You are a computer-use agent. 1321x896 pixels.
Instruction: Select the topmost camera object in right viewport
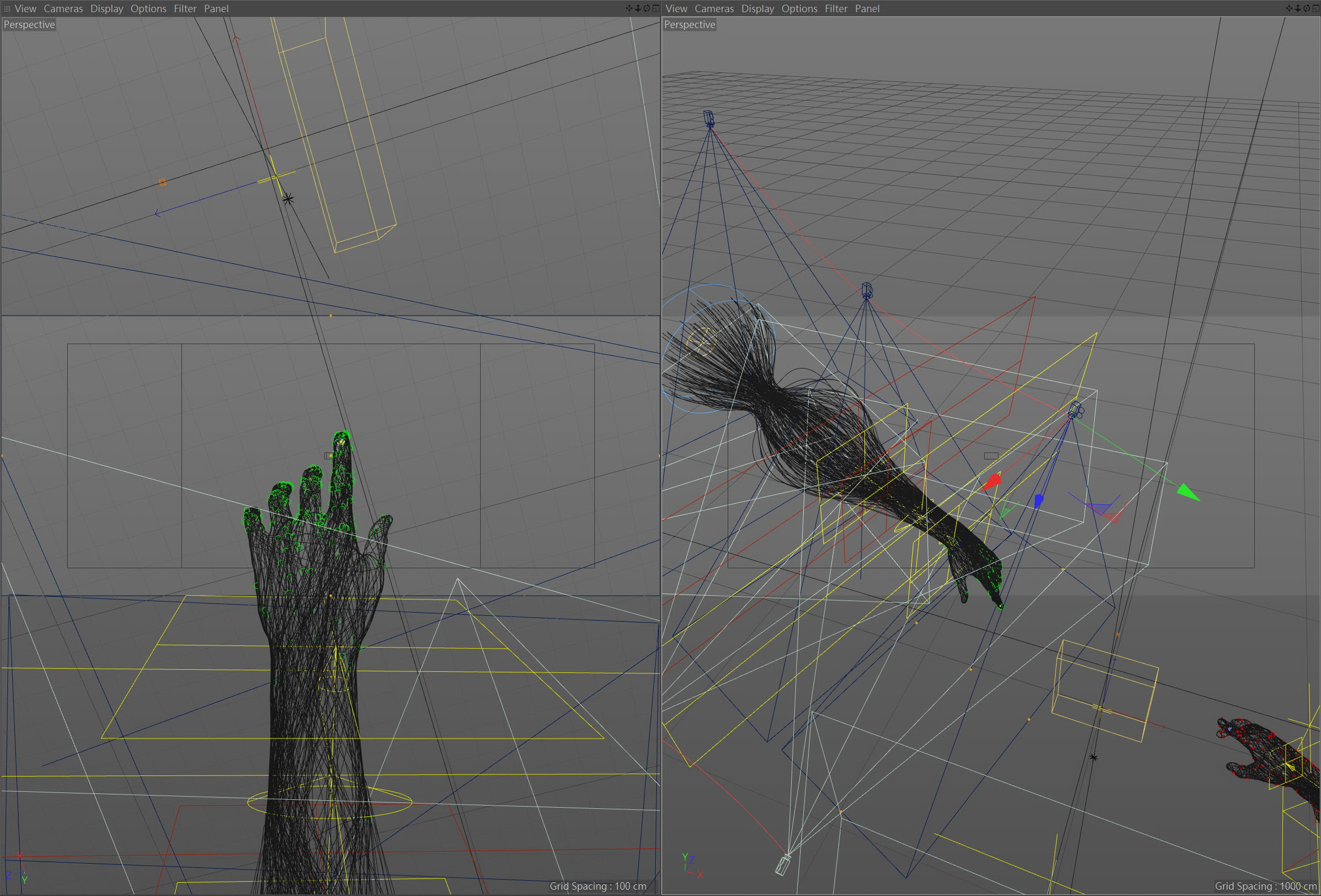click(x=708, y=118)
